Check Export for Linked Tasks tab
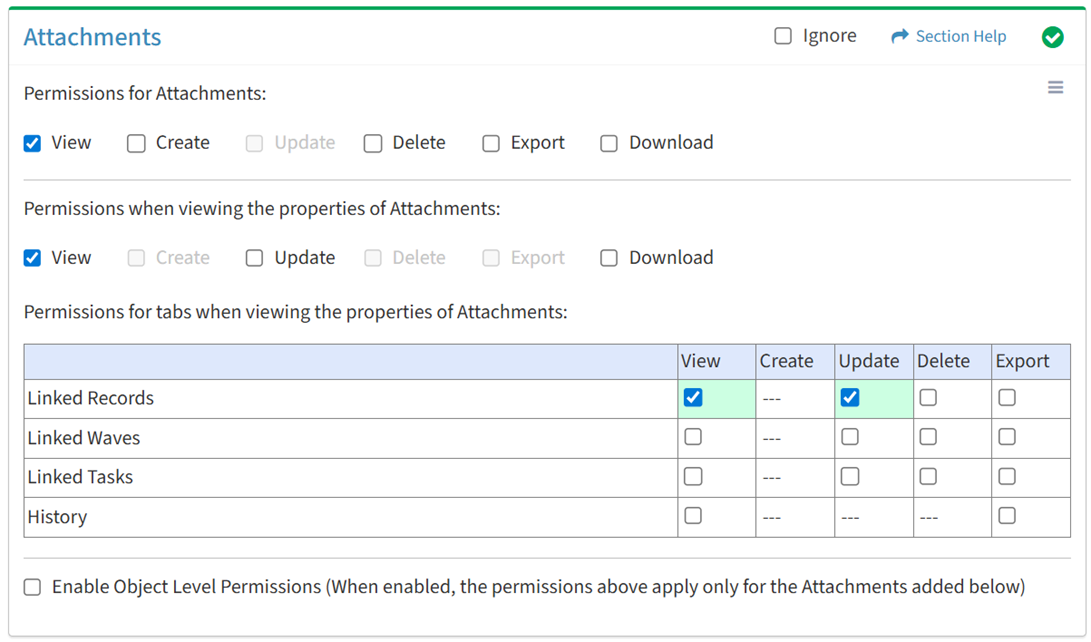This screenshot has height=642, width=1091. pos(1007,476)
